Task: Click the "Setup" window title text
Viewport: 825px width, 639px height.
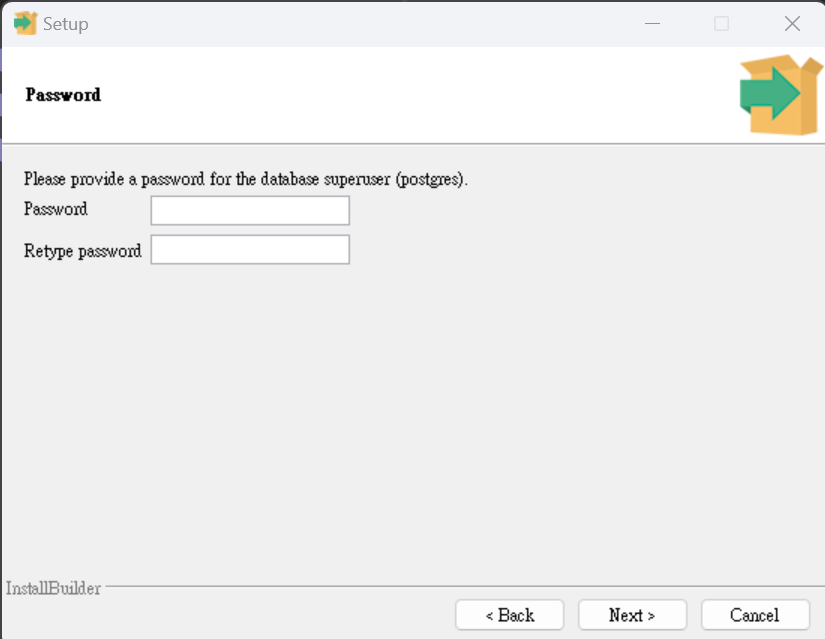Action: 66,24
